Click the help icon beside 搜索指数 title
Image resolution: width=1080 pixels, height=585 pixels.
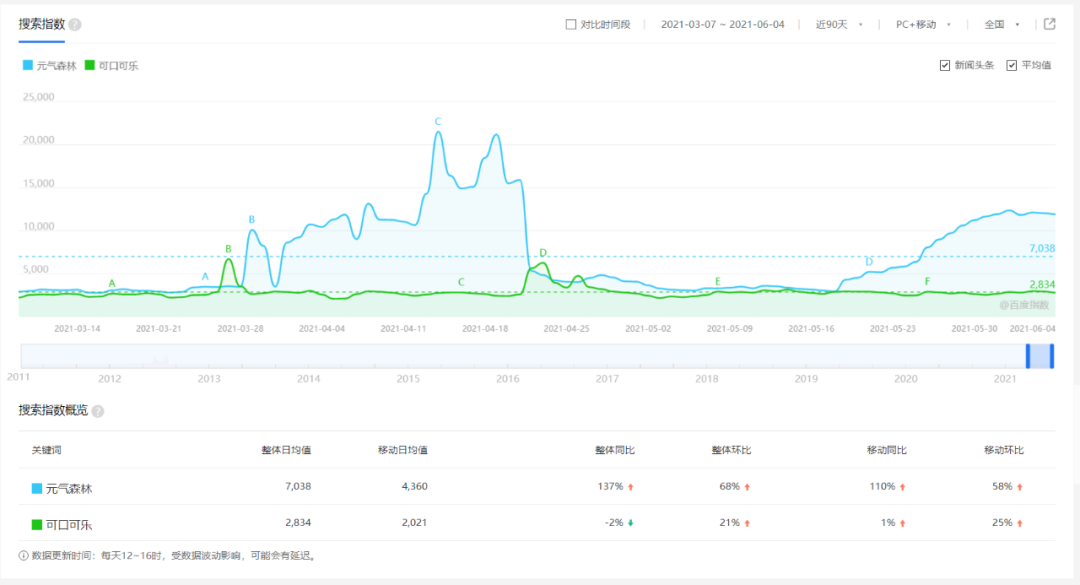tap(75, 24)
